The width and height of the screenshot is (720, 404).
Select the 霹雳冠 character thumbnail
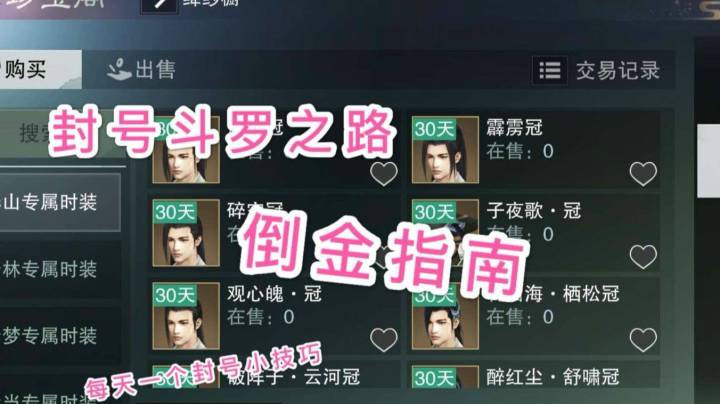445,150
